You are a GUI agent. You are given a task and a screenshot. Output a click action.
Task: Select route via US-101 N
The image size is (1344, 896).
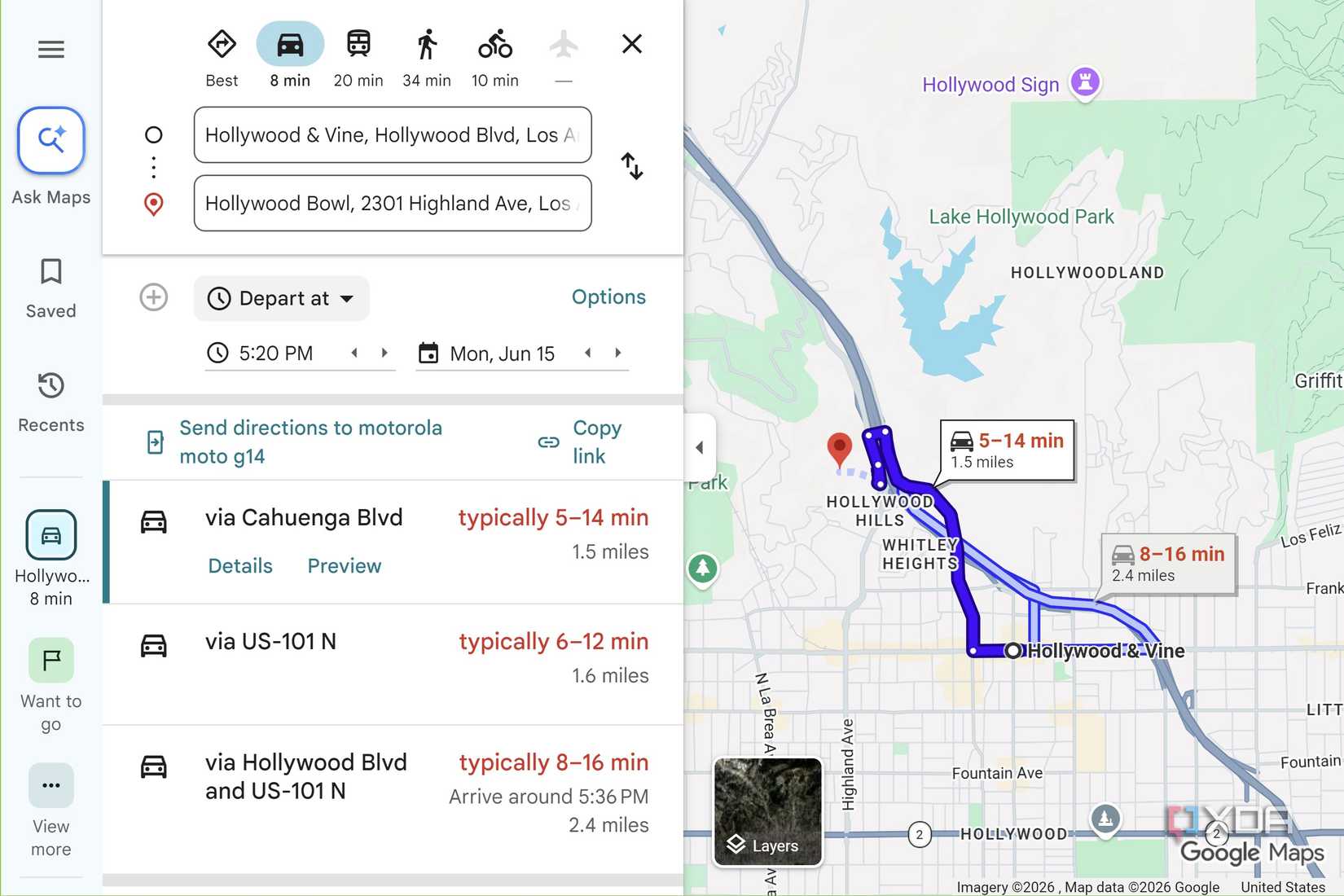[393, 665]
